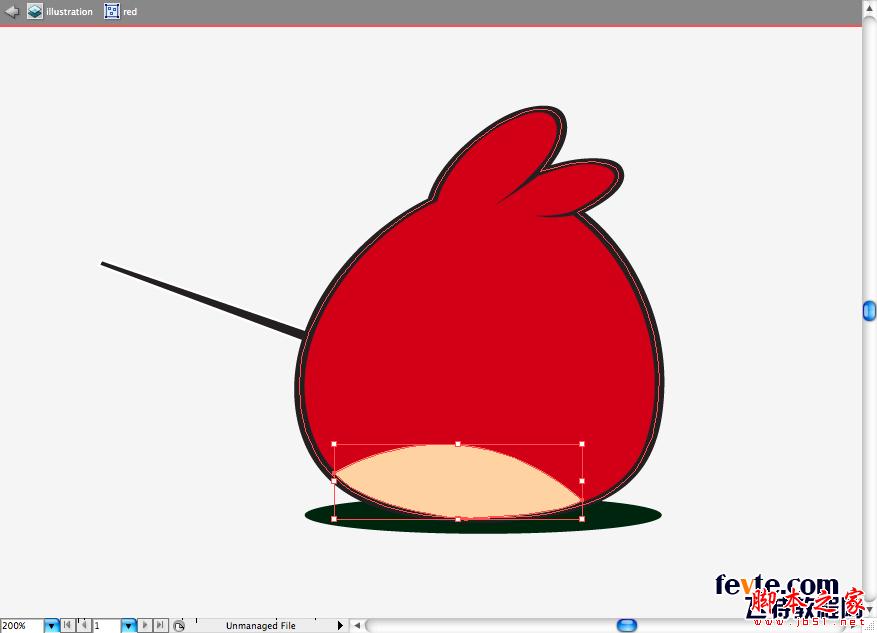Click the back arrow to exit isolation mode
This screenshot has width=877, height=633.
tap(12, 11)
